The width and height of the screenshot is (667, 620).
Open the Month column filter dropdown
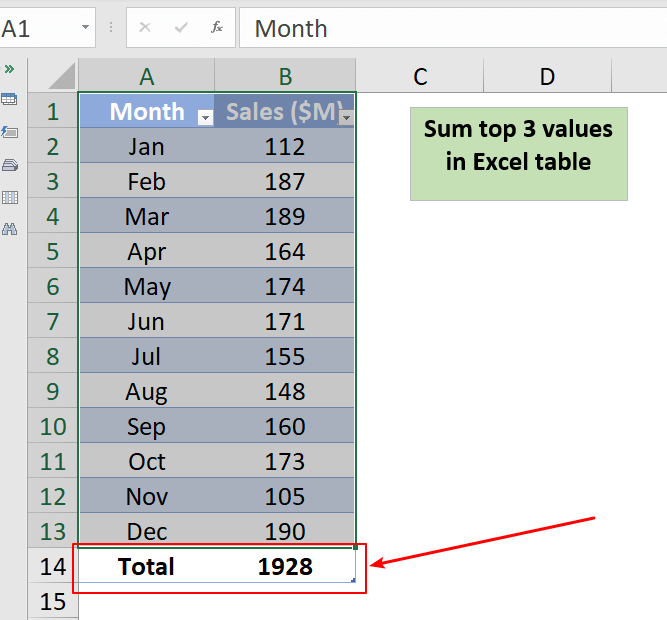[x=205, y=118]
